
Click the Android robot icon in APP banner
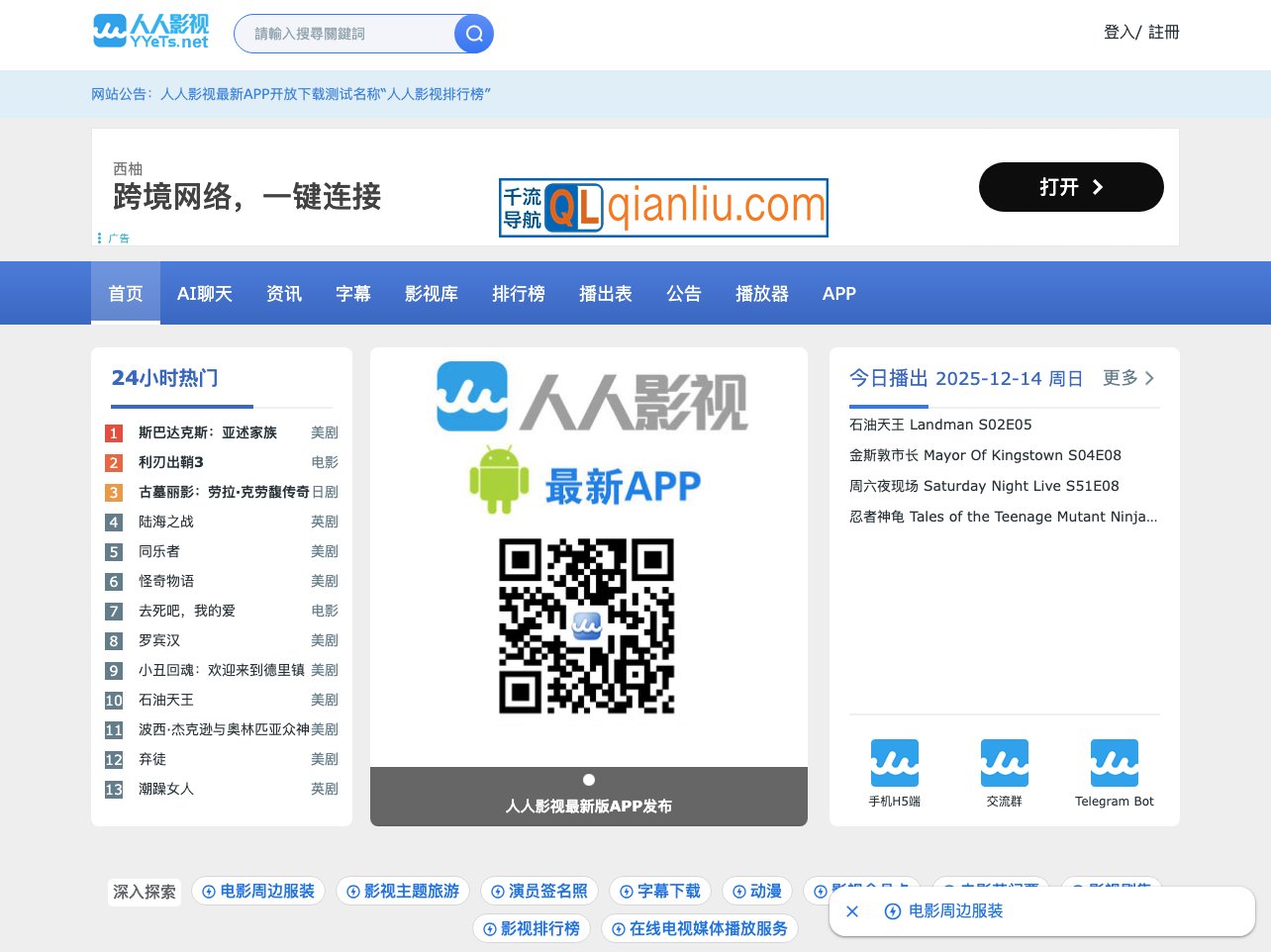pos(499,482)
